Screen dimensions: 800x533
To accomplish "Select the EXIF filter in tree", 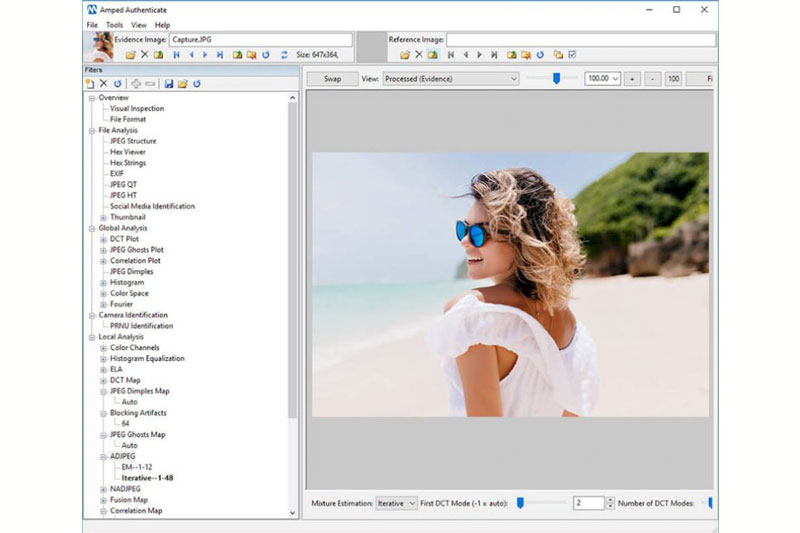I will coord(117,174).
